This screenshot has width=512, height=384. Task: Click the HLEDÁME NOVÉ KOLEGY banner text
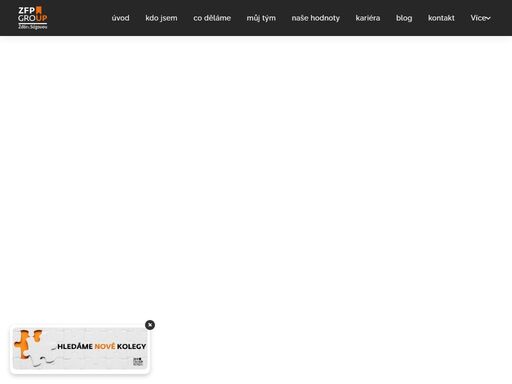coord(102,347)
